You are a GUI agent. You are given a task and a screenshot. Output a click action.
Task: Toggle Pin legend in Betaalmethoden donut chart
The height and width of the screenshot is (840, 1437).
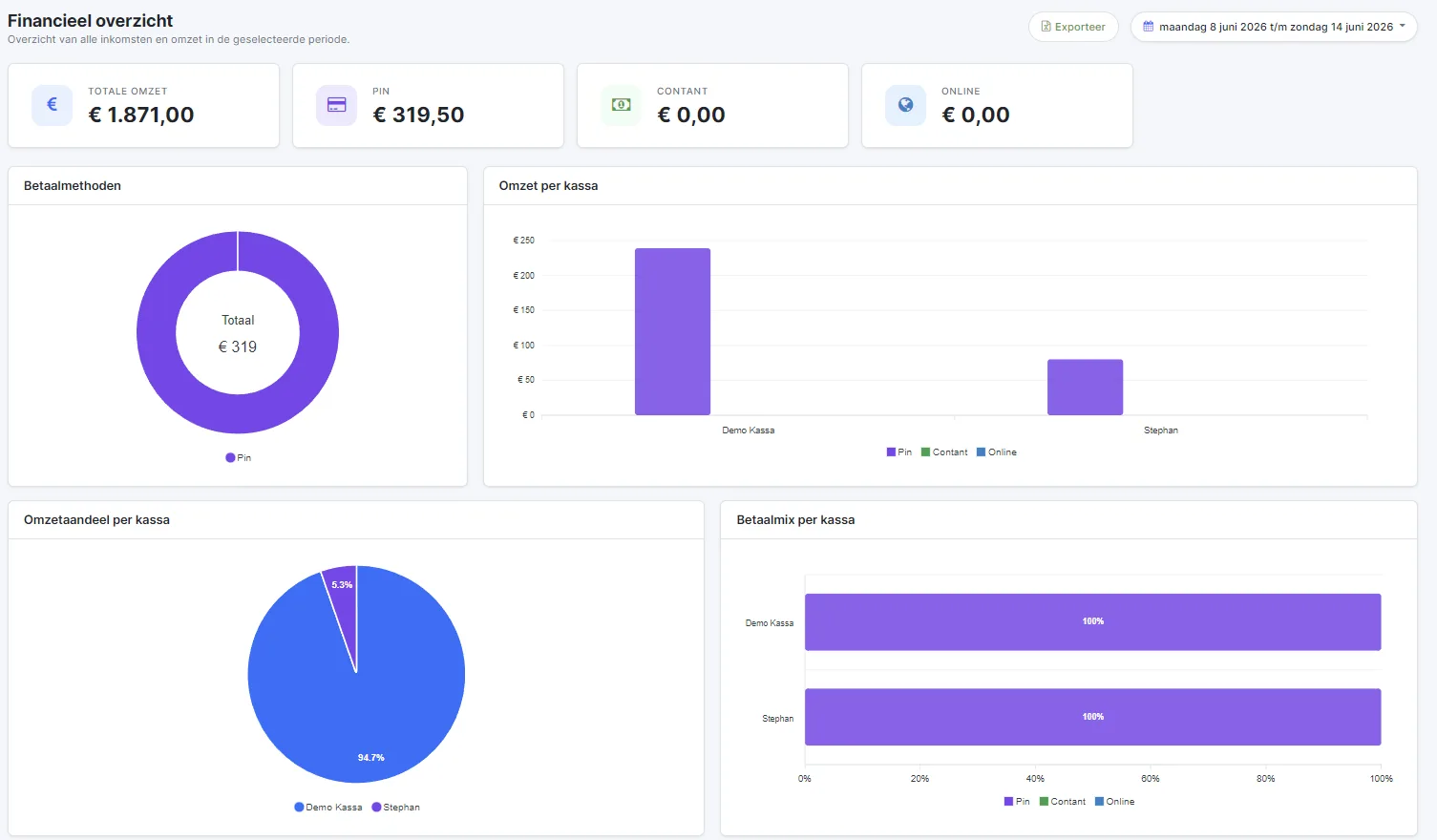(x=238, y=458)
